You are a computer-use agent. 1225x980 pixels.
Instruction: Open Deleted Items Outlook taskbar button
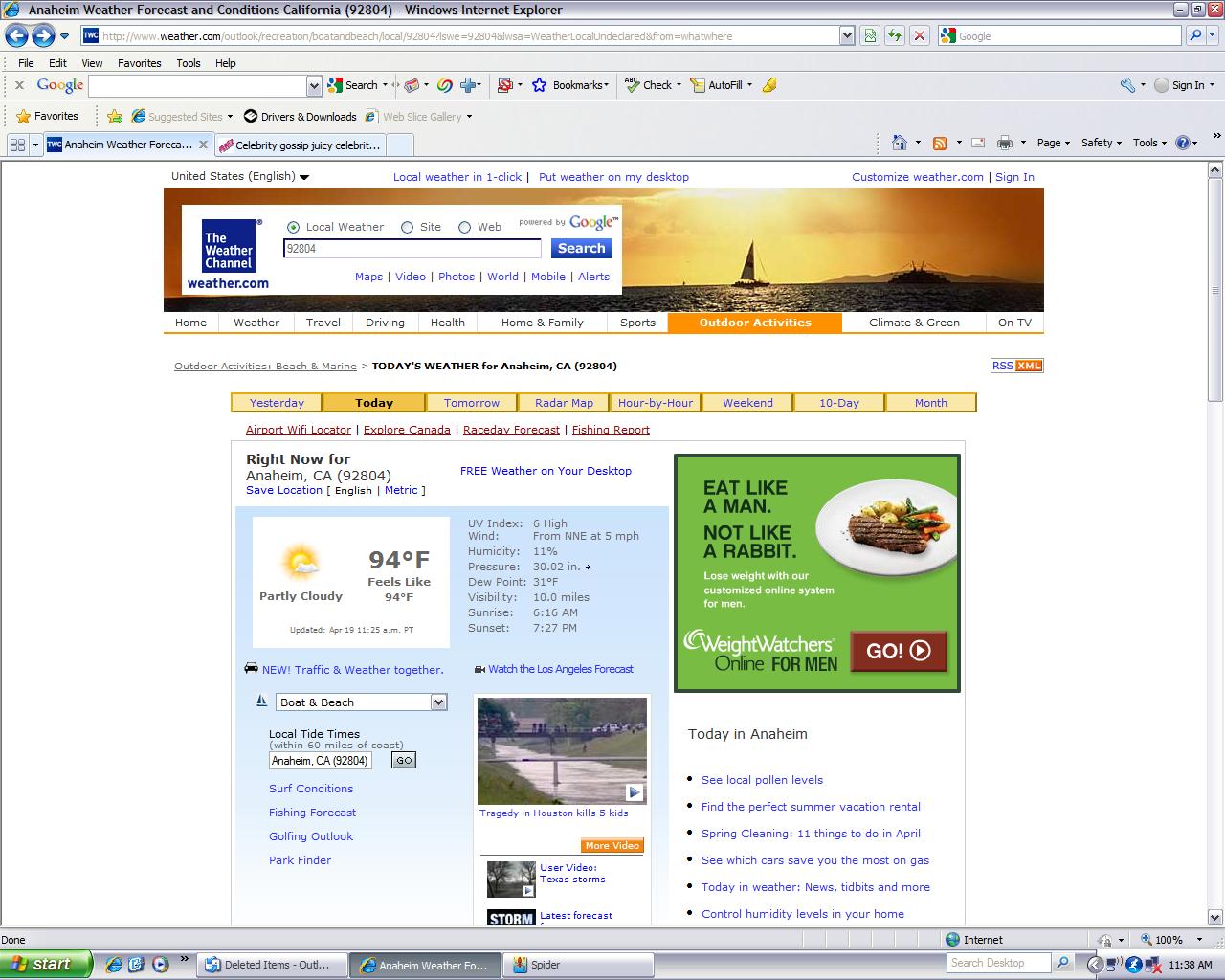tap(273, 965)
